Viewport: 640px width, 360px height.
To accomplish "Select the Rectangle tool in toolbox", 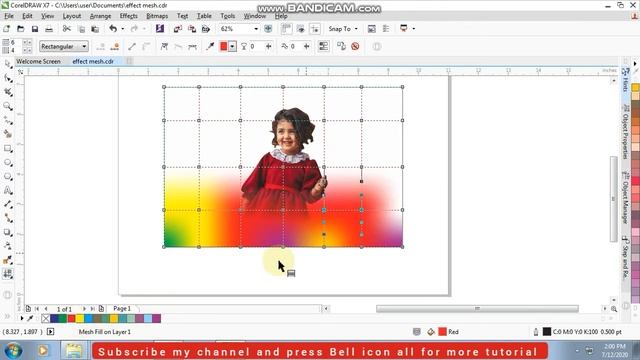I will coord(8,149).
